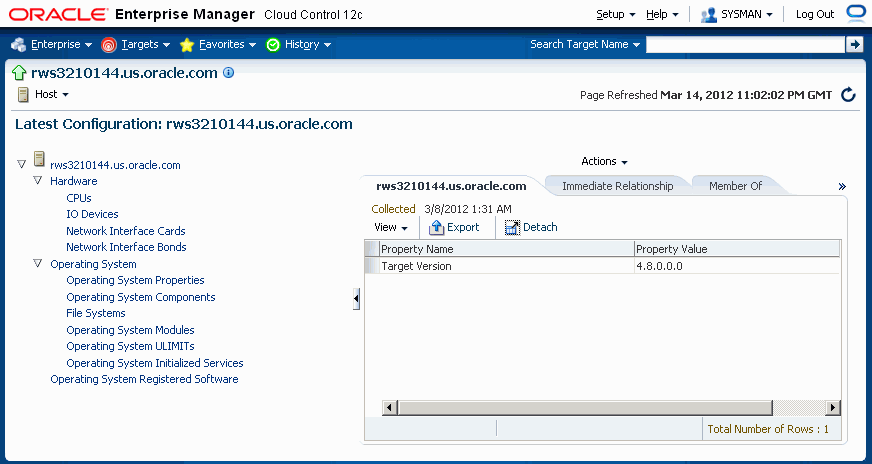Click the horizontal scrollbar right arrow
872x464 pixels.
(833, 408)
